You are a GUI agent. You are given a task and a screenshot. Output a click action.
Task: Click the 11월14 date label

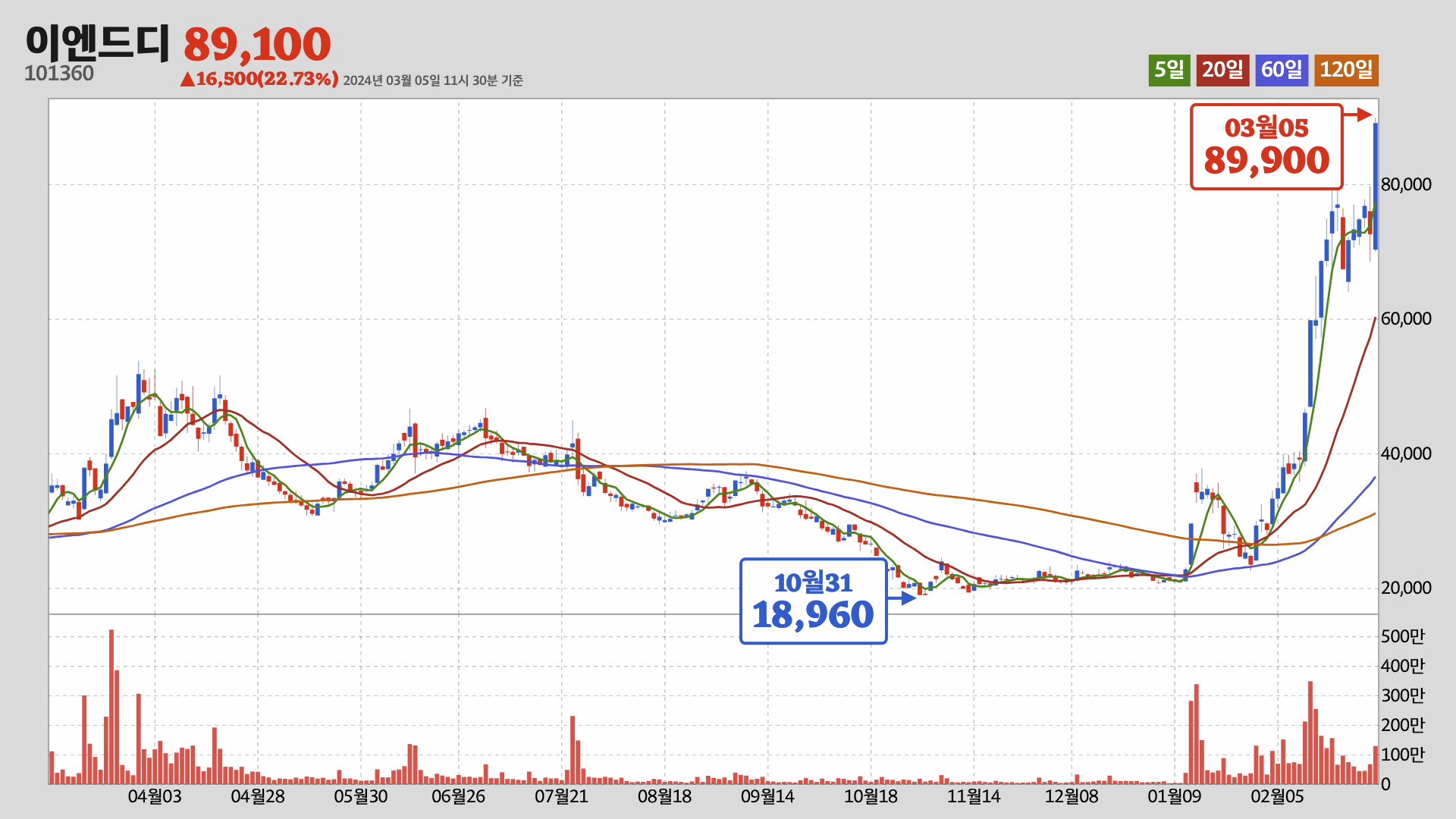974,796
